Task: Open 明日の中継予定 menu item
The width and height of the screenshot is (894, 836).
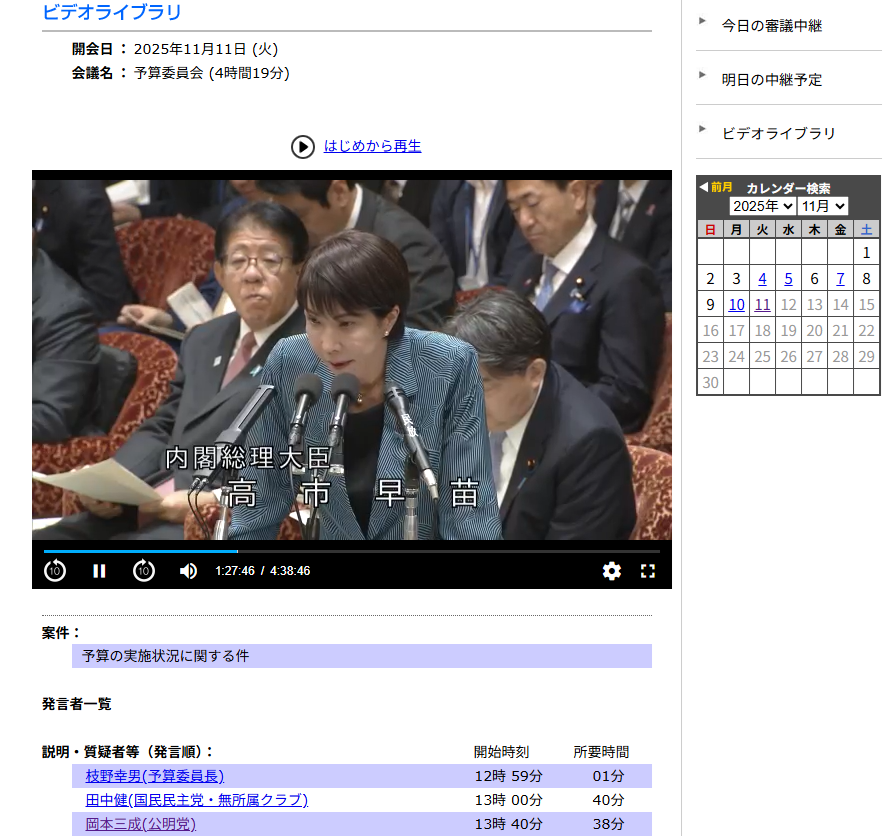Action: [x=771, y=80]
